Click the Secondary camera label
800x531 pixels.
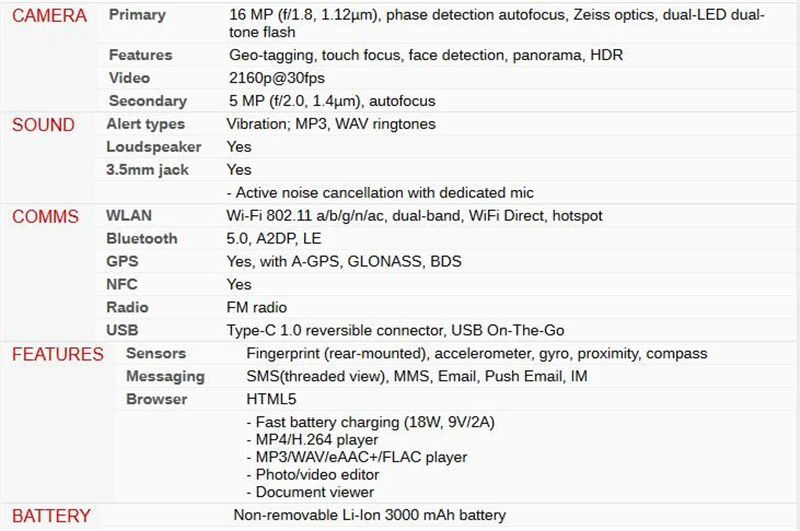tap(147, 101)
